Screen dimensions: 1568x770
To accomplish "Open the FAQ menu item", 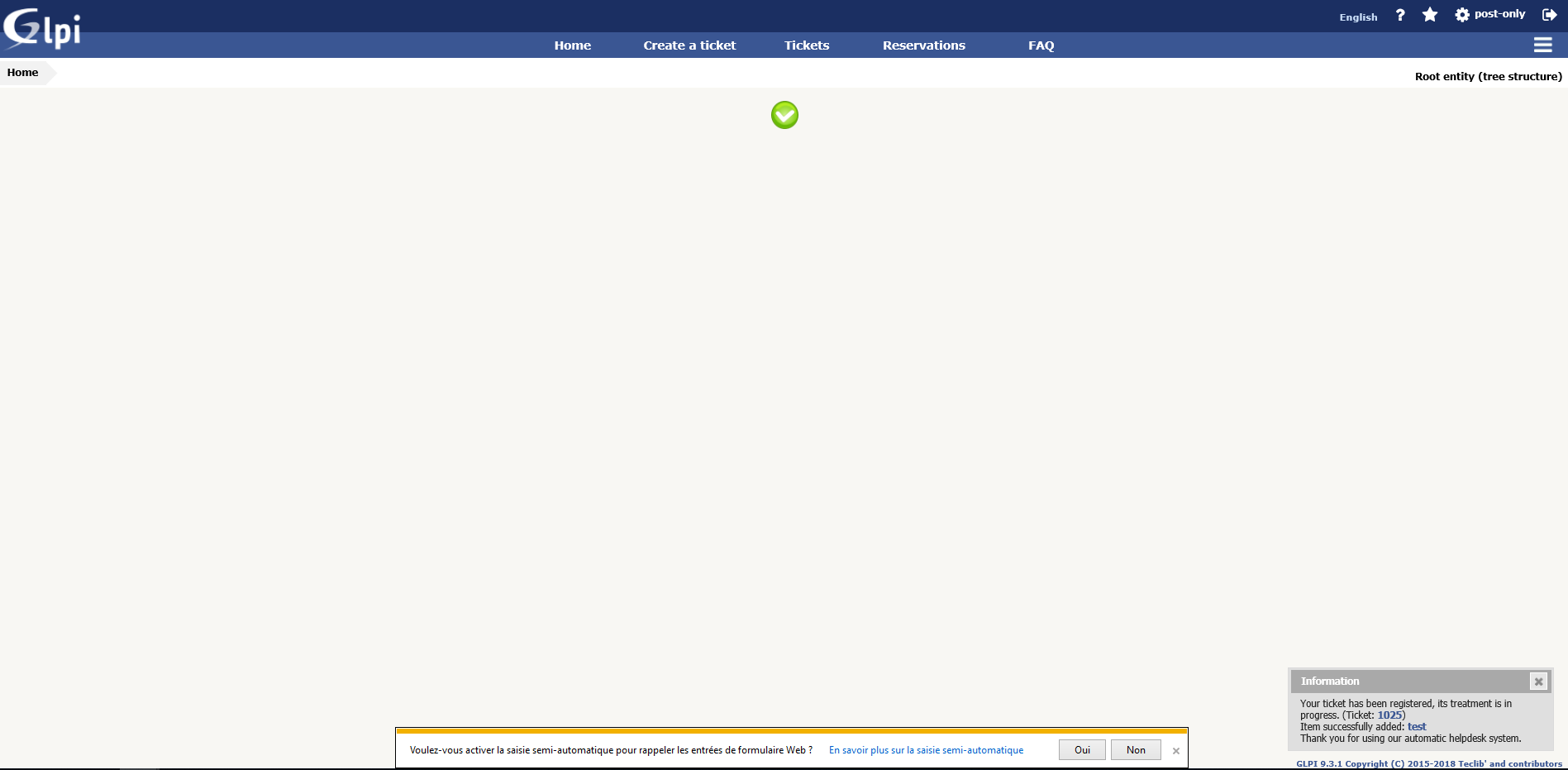I will coord(1041,45).
